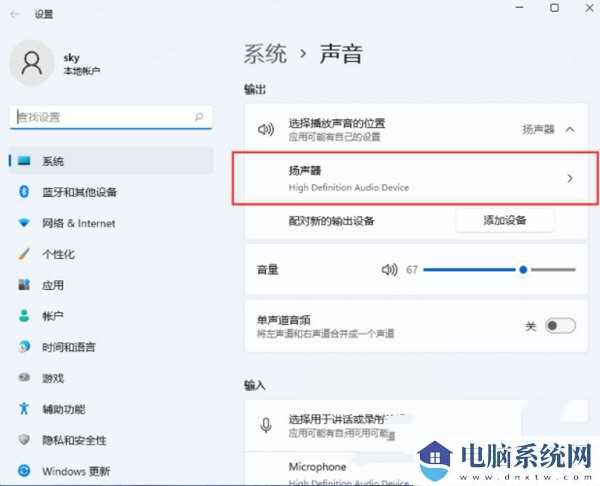This screenshot has width=600, height=486.
Task: Collapse 选择播放声音的位置 with the up chevron
Action: [x=570, y=129]
